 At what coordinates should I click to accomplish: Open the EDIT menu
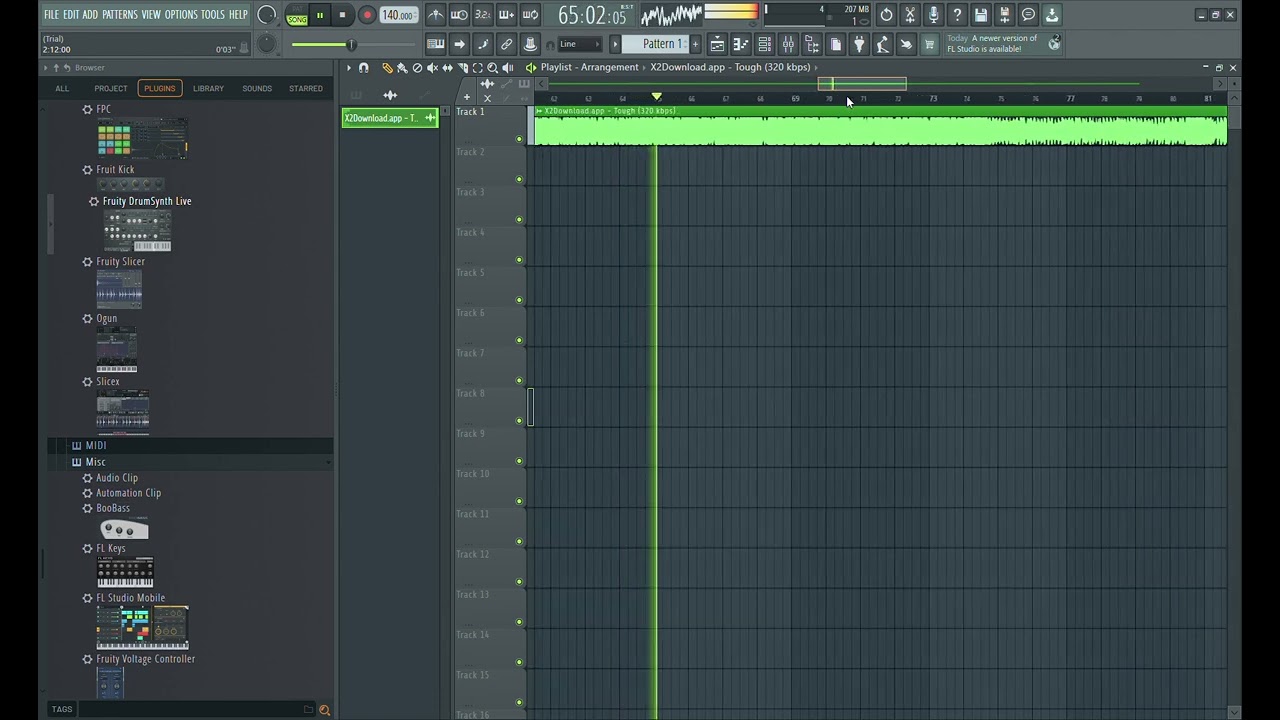pyautogui.click(x=71, y=14)
